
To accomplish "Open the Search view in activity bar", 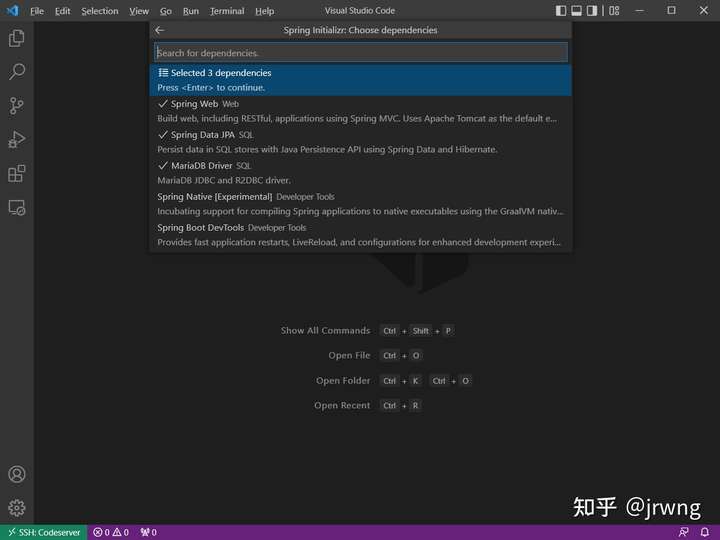I will click(x=17, y=72).
